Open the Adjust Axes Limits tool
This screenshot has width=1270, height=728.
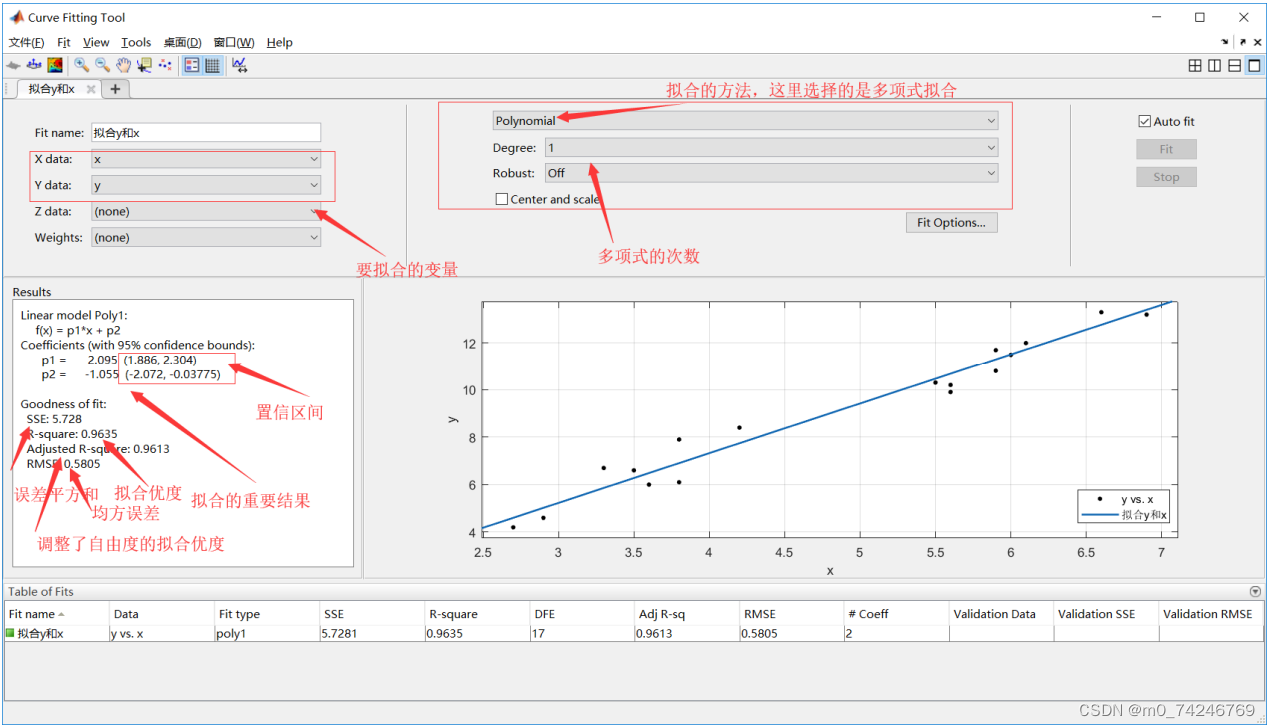click(239, 65)
